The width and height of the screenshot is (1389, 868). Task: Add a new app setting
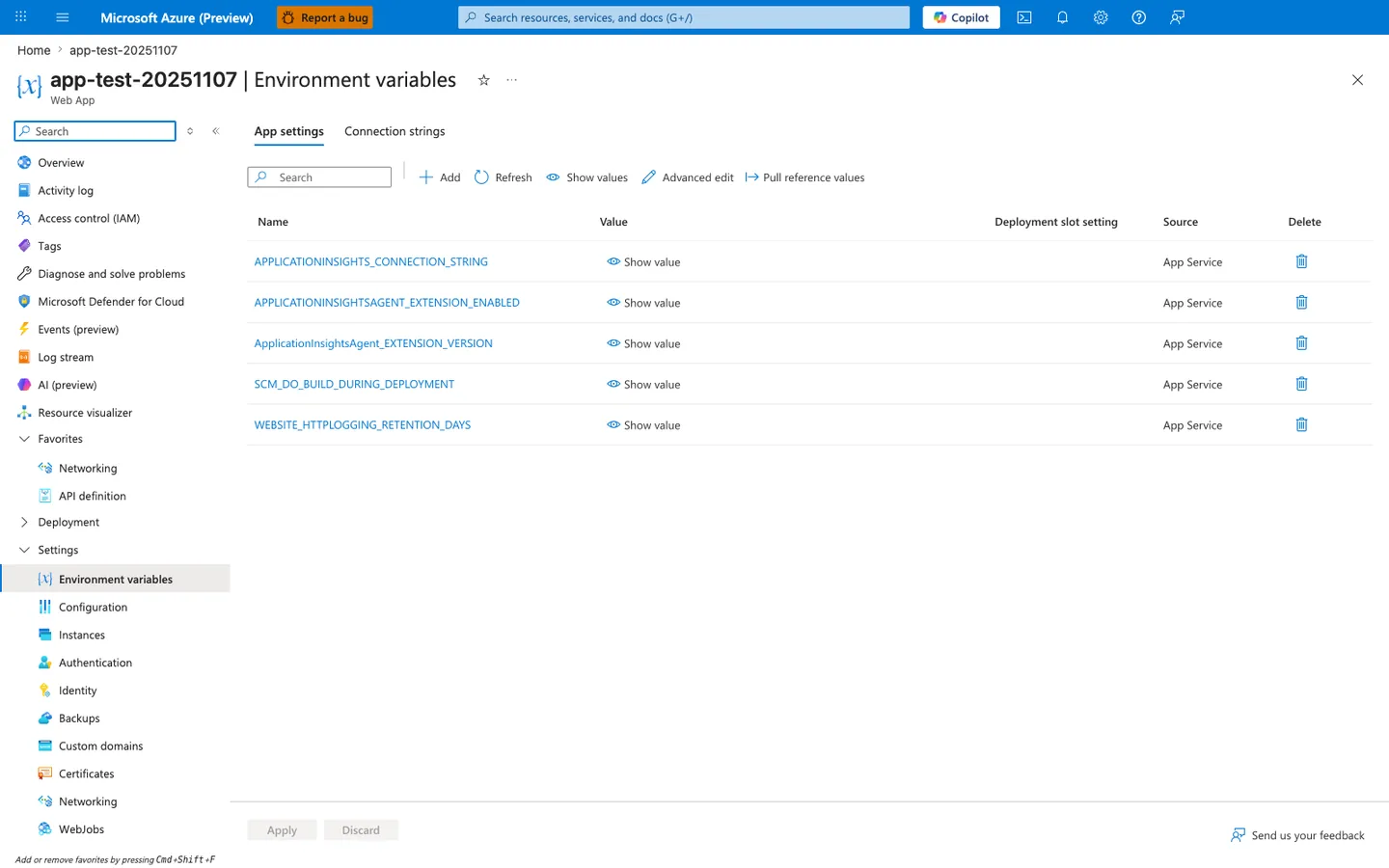pyautogui.click(x=440, y=177)
